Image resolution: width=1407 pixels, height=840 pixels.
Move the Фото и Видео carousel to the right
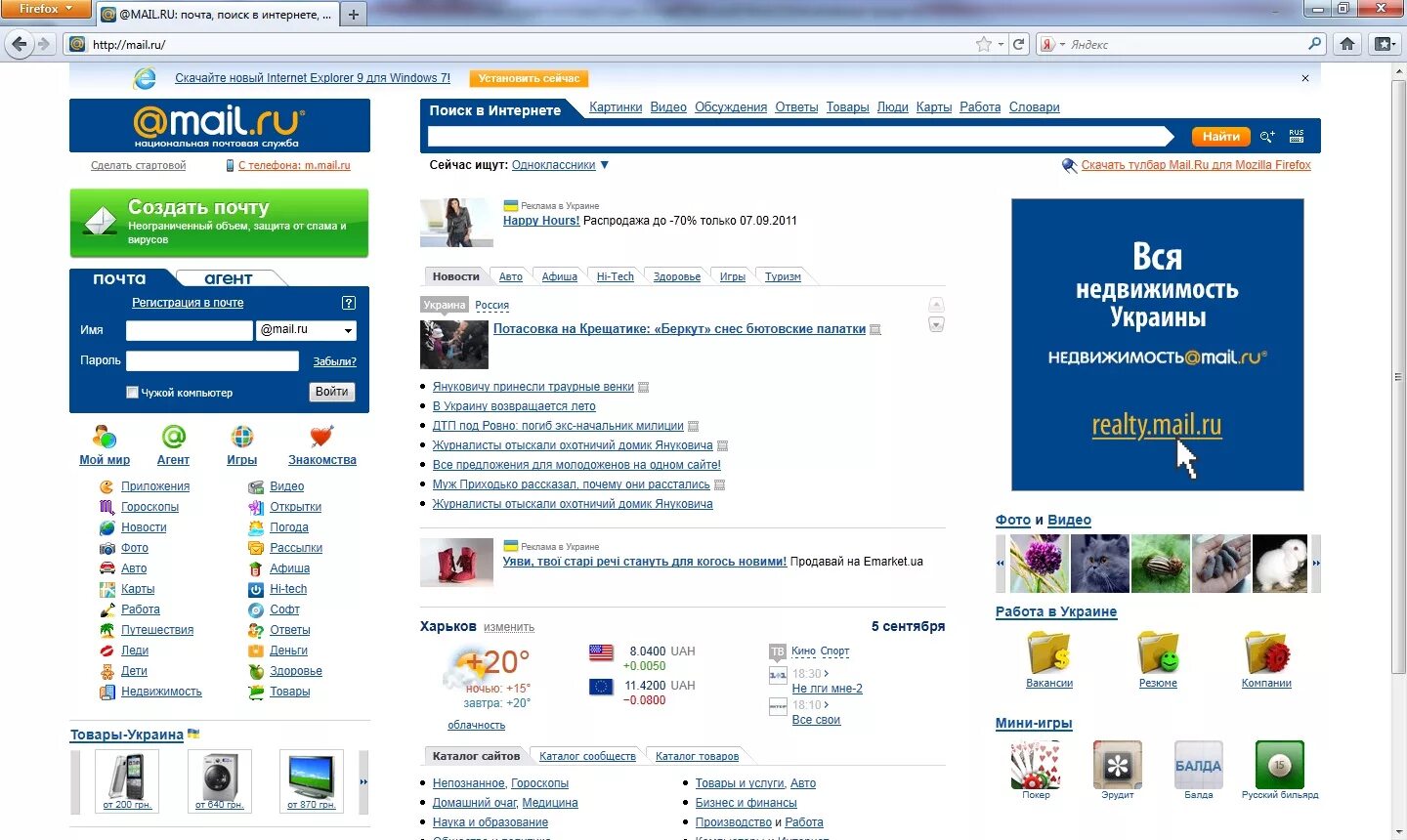pos(1316,564)
